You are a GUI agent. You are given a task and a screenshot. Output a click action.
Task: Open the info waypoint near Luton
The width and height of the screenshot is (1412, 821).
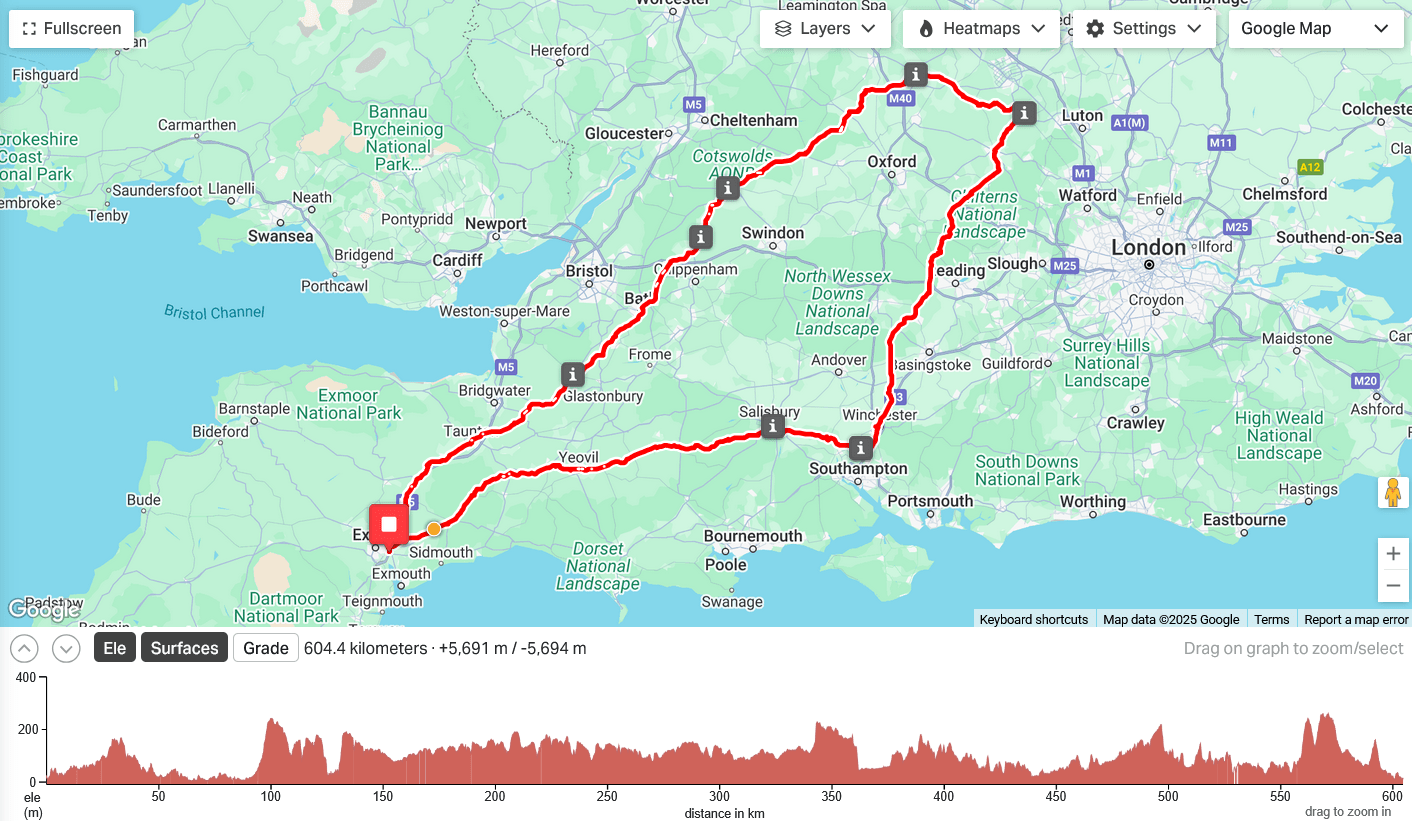(1023, 113)
